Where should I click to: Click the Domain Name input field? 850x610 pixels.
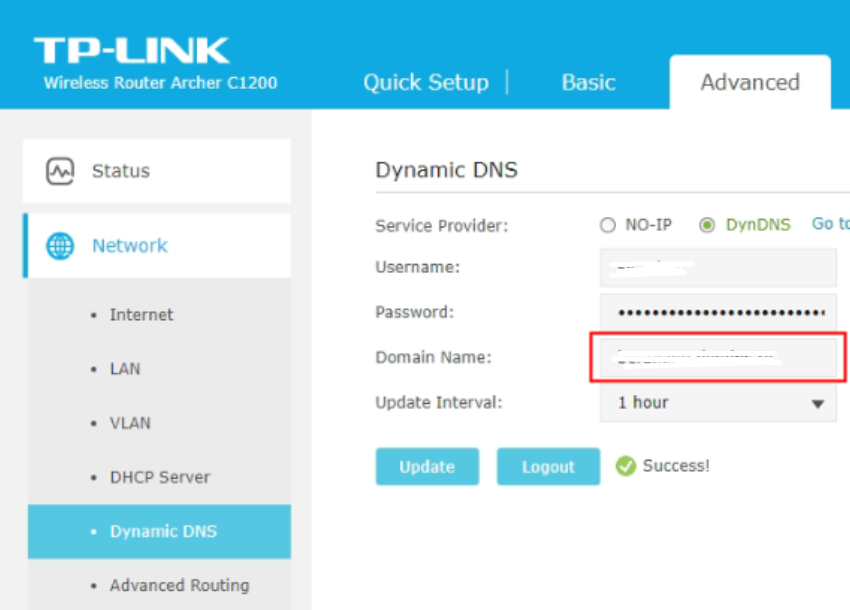pos(718,357)
